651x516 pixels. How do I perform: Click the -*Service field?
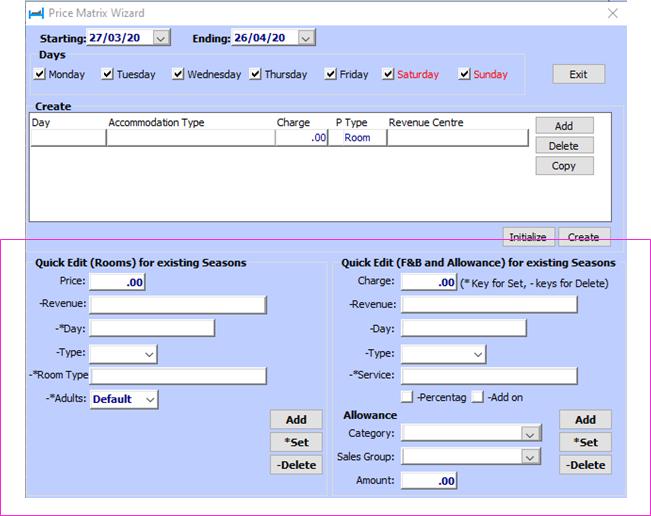pyautogui.click(x=489, y=376)
